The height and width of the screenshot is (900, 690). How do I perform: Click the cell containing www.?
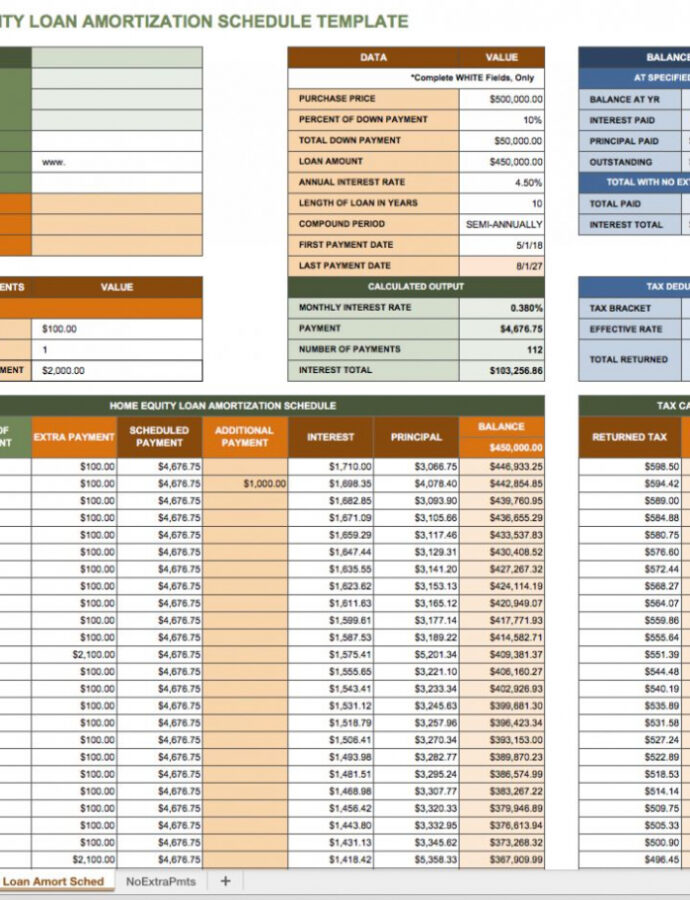tap(117, 162)
